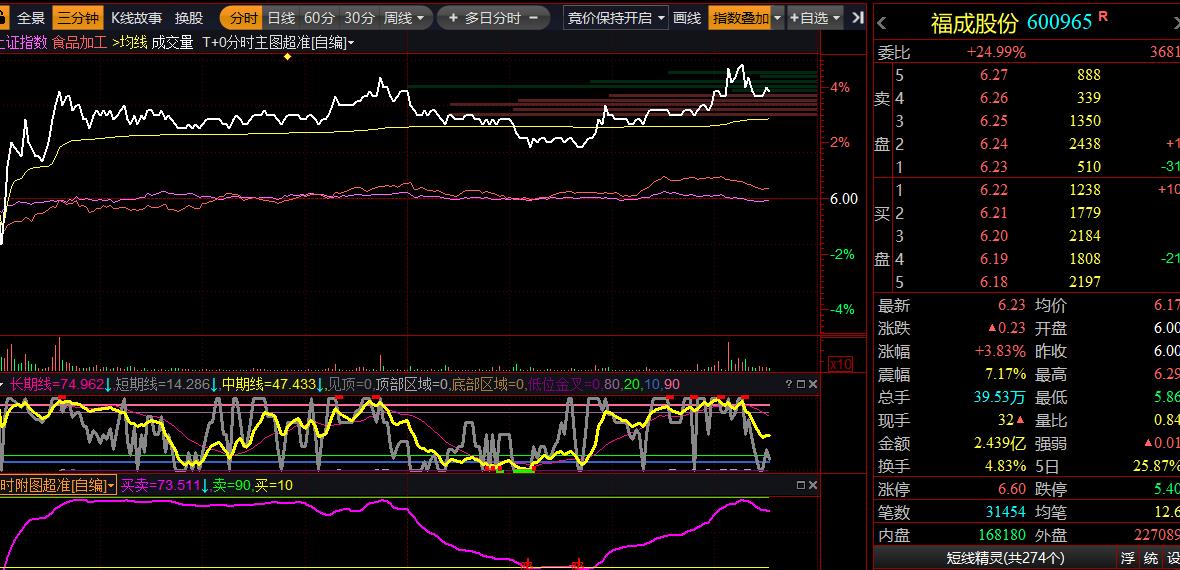The width and height of the screenshot is (1180, 570).
Task: Open the 竞价保持开启 dropdown
Action: pyautogui.click(x=616, y=18)
